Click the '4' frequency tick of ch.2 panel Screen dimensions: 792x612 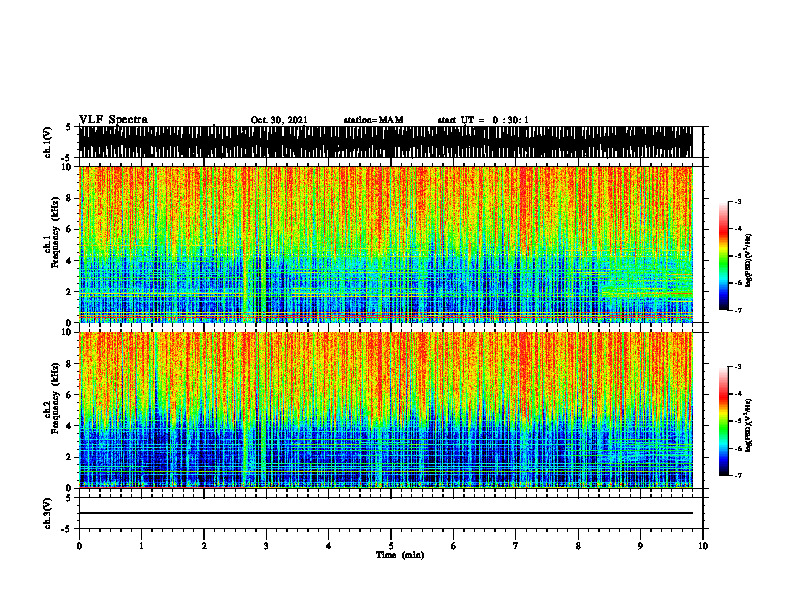coord(71,426)
